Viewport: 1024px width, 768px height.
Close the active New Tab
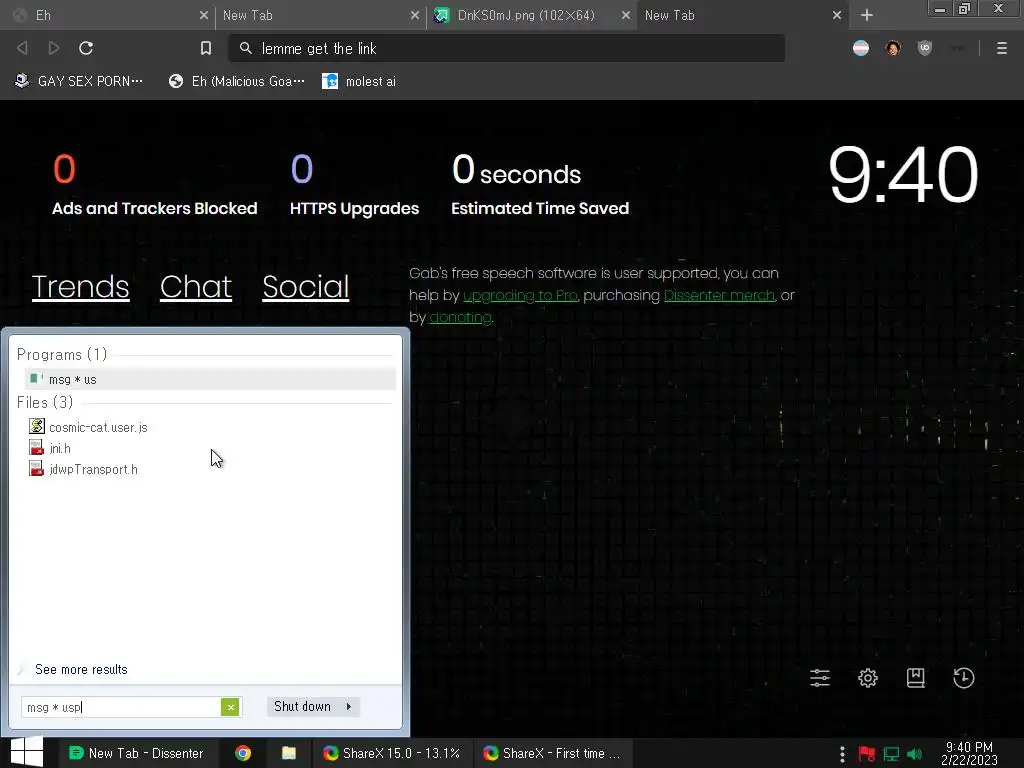click(x=837, y=15)
